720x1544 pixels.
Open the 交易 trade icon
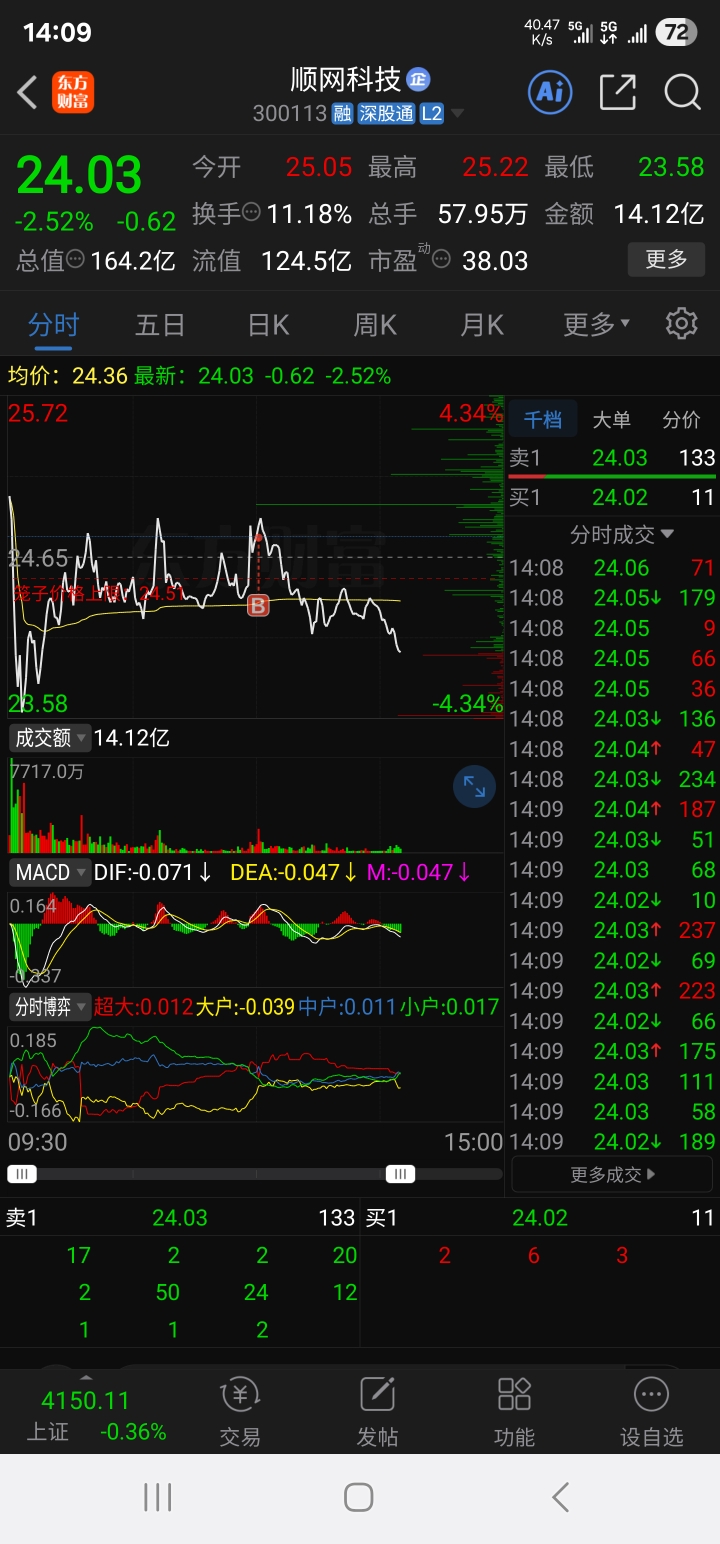coord(240,1413)
